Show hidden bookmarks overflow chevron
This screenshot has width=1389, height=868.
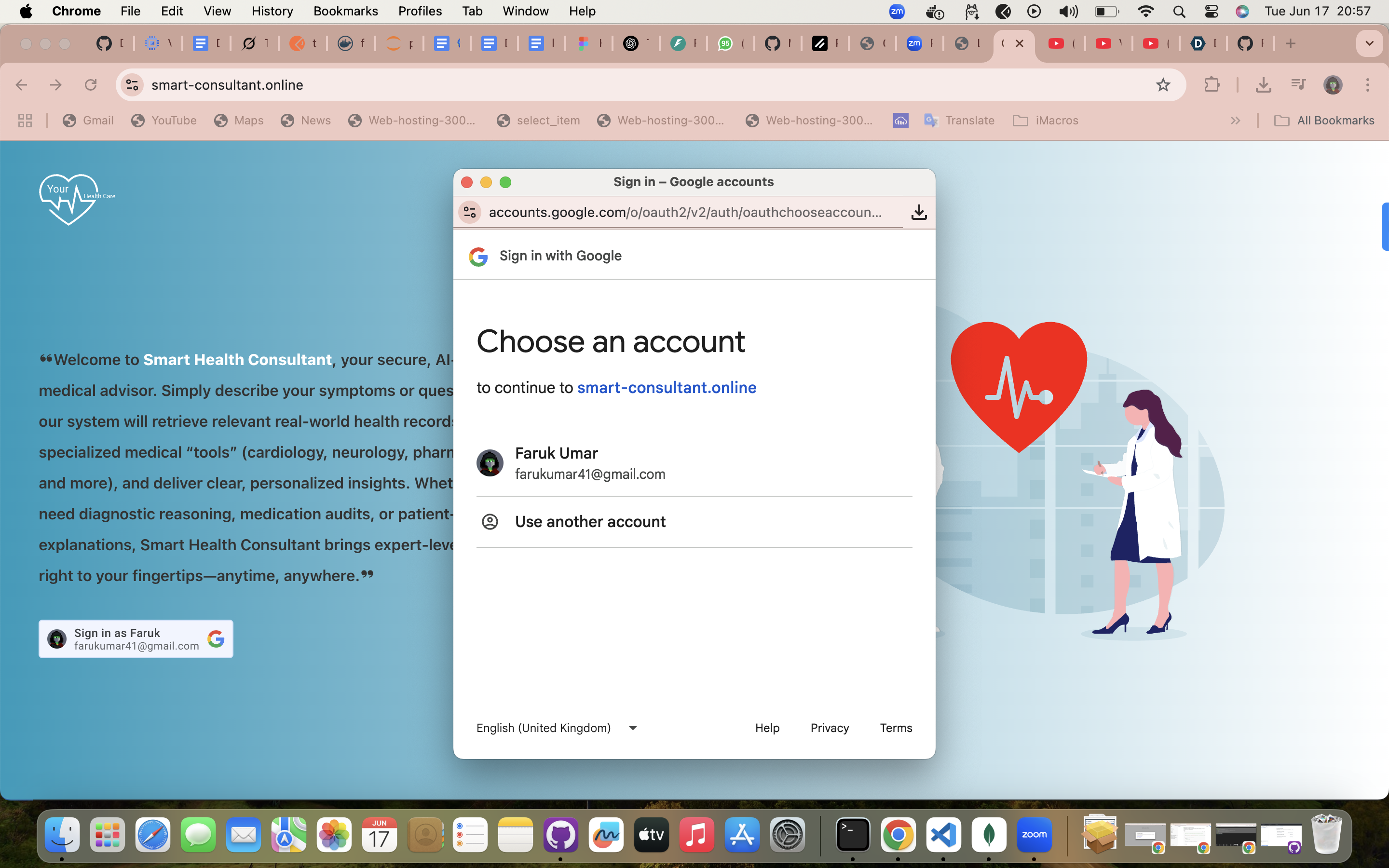(x=1236, y=121)
